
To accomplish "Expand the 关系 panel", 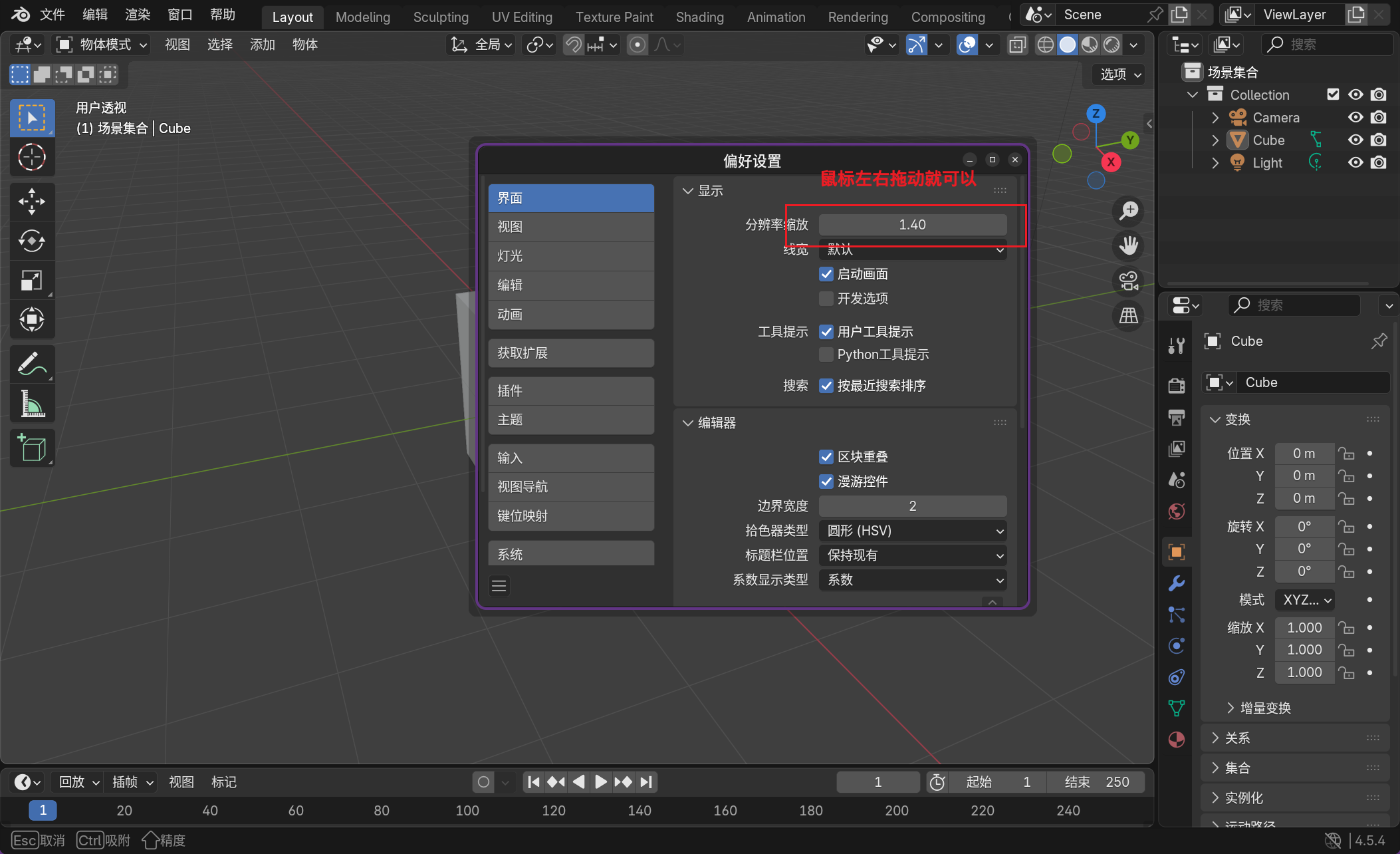I will click(x=1237, y=738).
